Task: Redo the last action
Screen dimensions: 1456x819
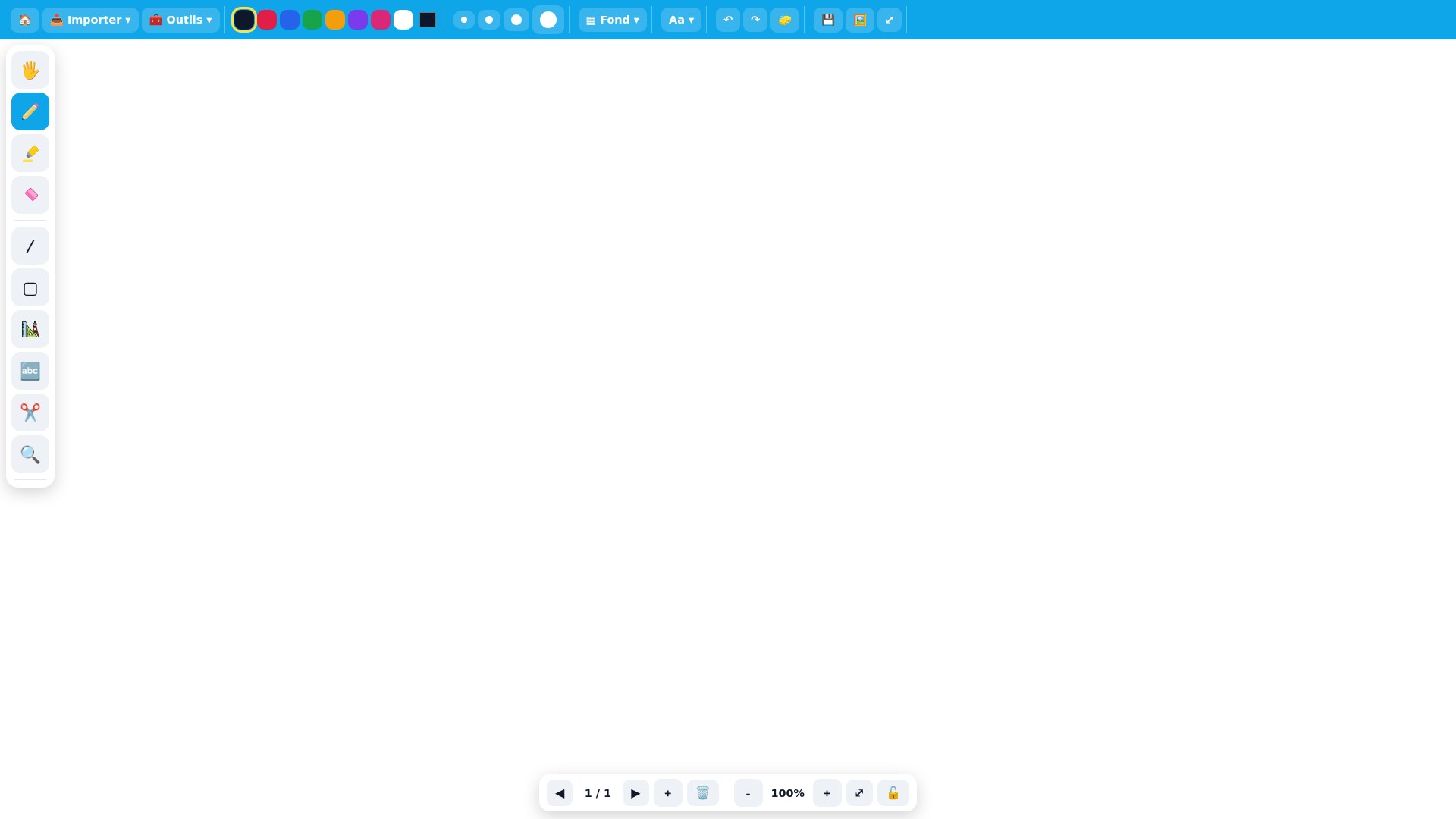Action: point(755,20)
